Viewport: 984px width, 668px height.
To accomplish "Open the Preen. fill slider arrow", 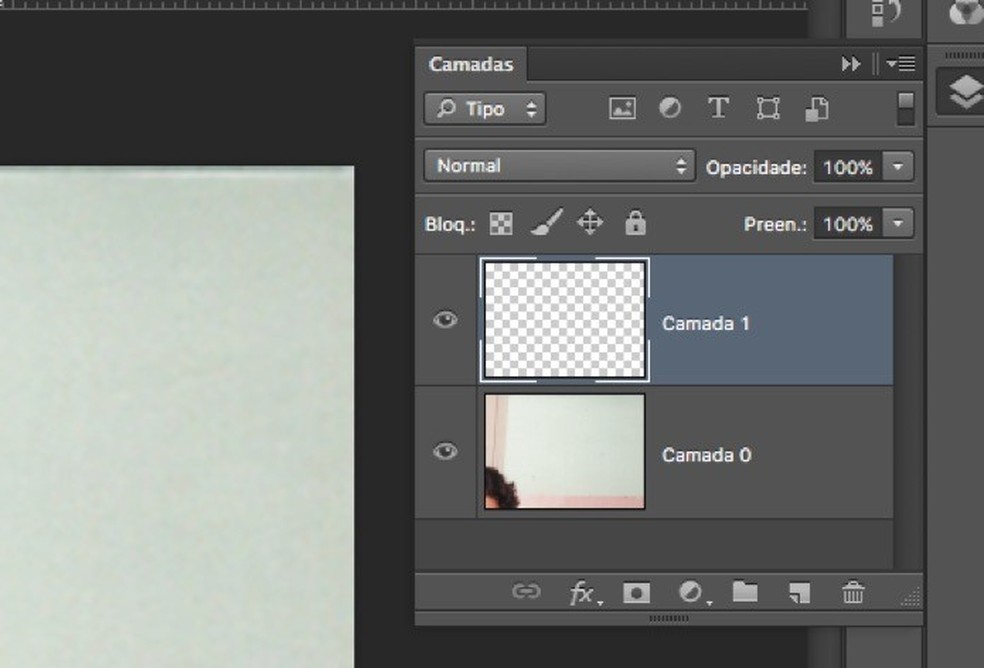I will (x=898, y=224).
